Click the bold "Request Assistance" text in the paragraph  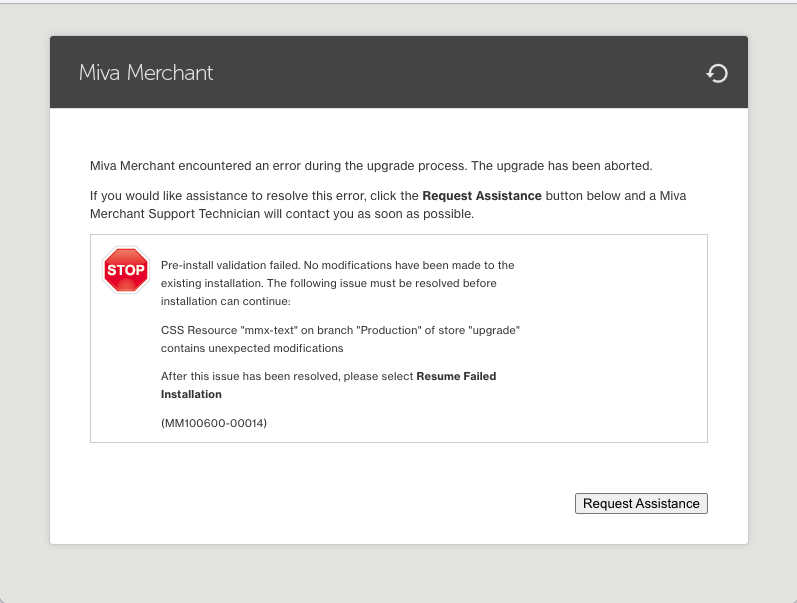point(482,196)
